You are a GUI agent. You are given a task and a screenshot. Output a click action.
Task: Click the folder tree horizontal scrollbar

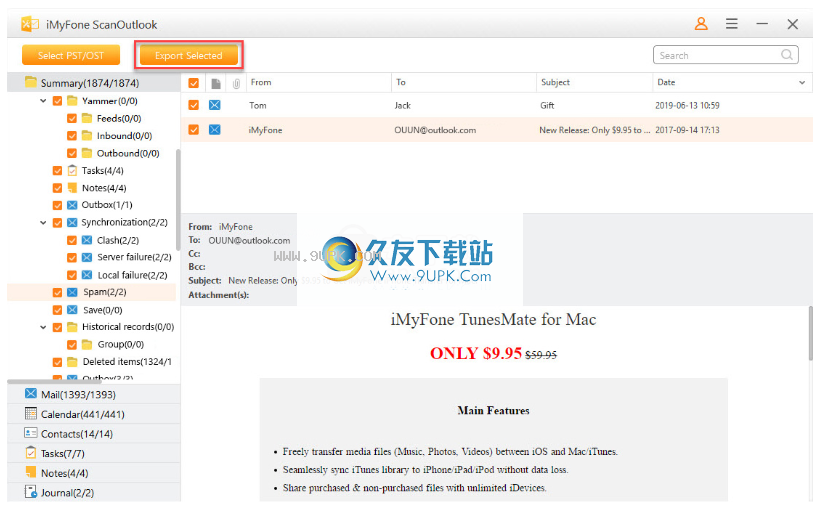(54, 381)
